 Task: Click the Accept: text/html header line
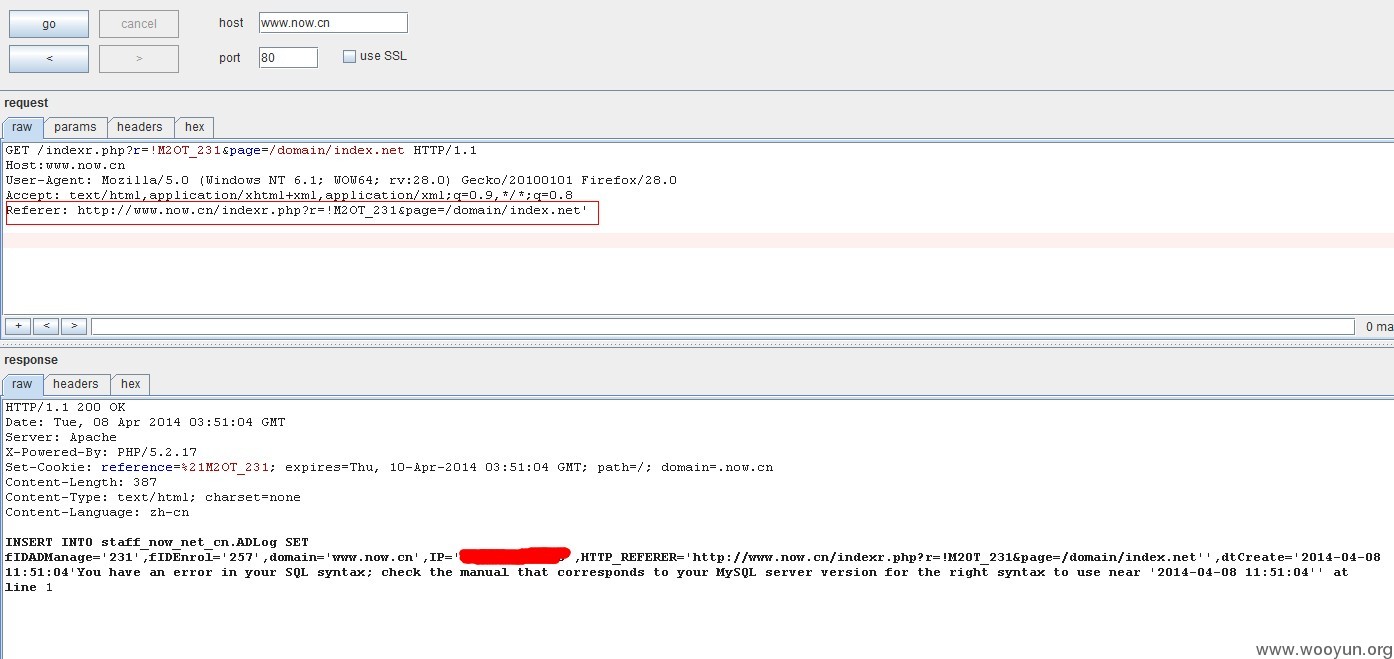click(289, 196)
